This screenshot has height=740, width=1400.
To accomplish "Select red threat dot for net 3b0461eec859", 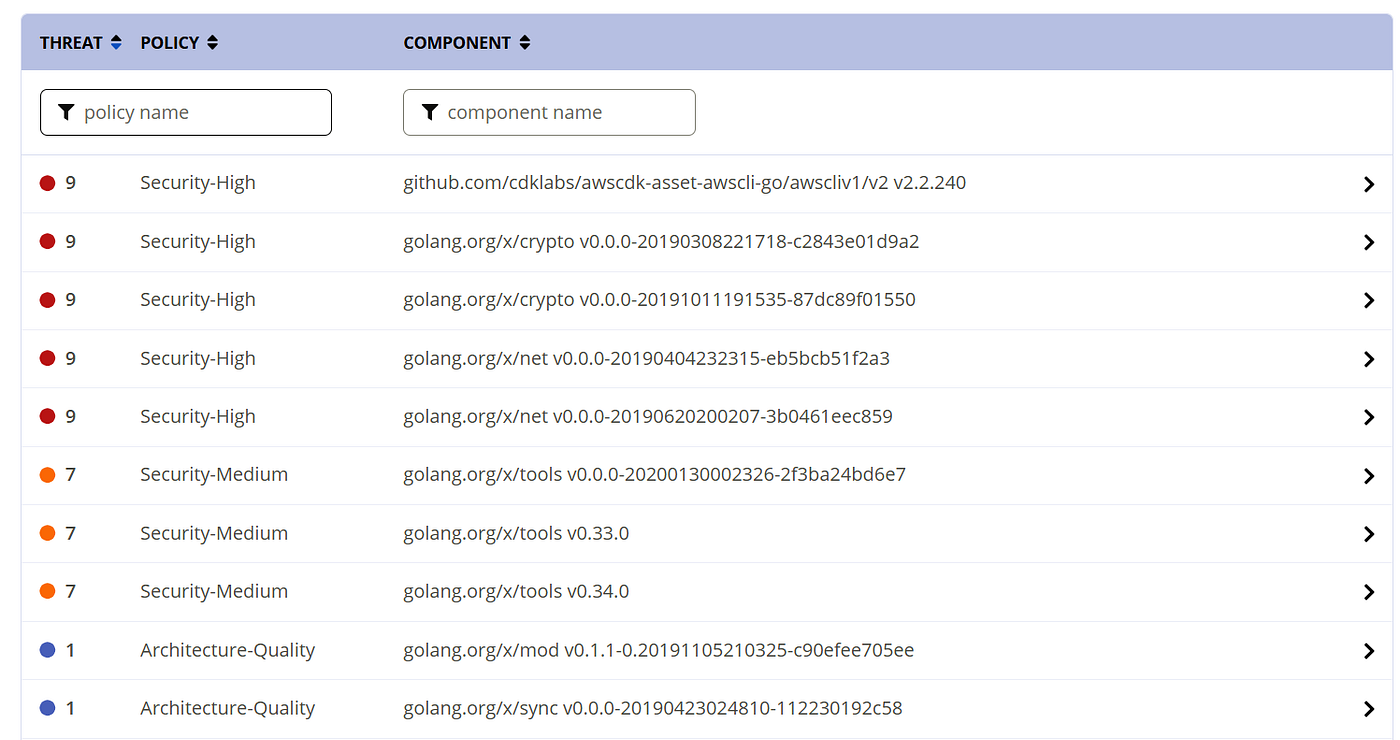I will click(47, 416).
